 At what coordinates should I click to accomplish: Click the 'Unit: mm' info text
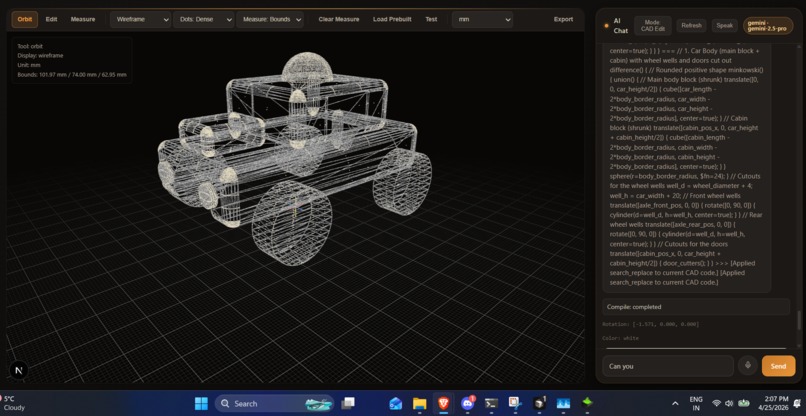coord(28,65)
